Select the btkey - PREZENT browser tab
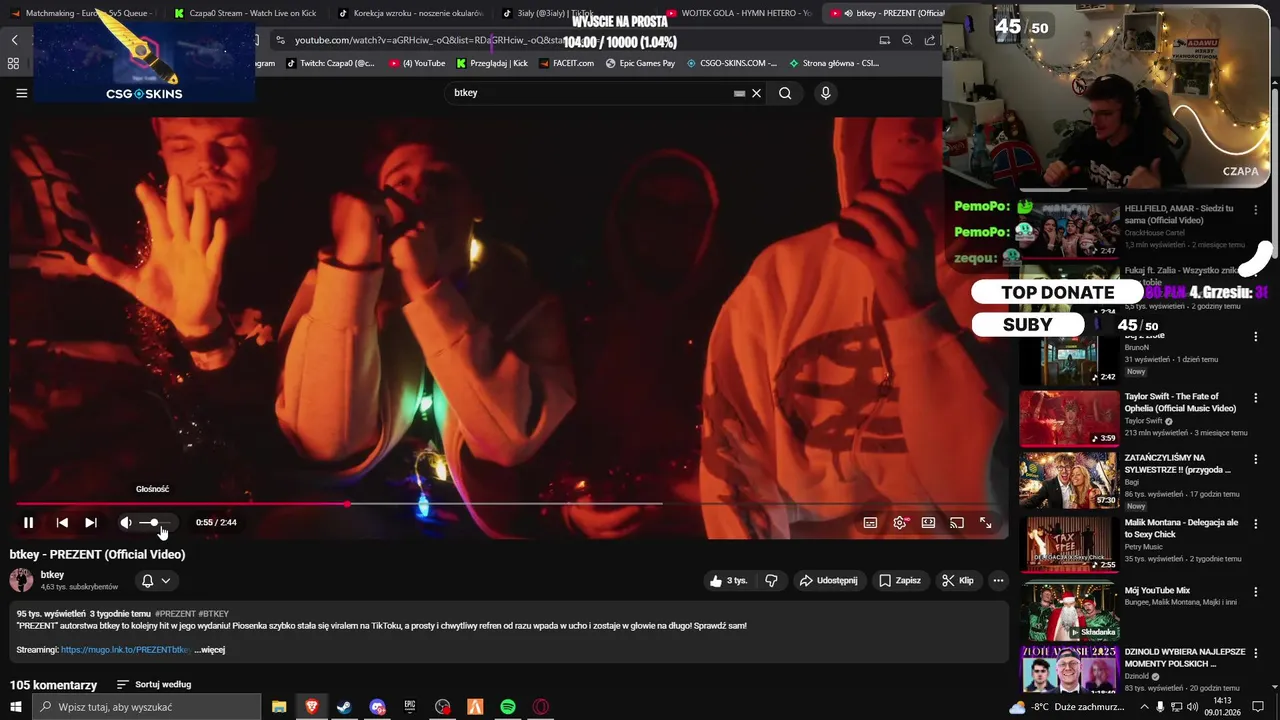 [x=885, y=13]
